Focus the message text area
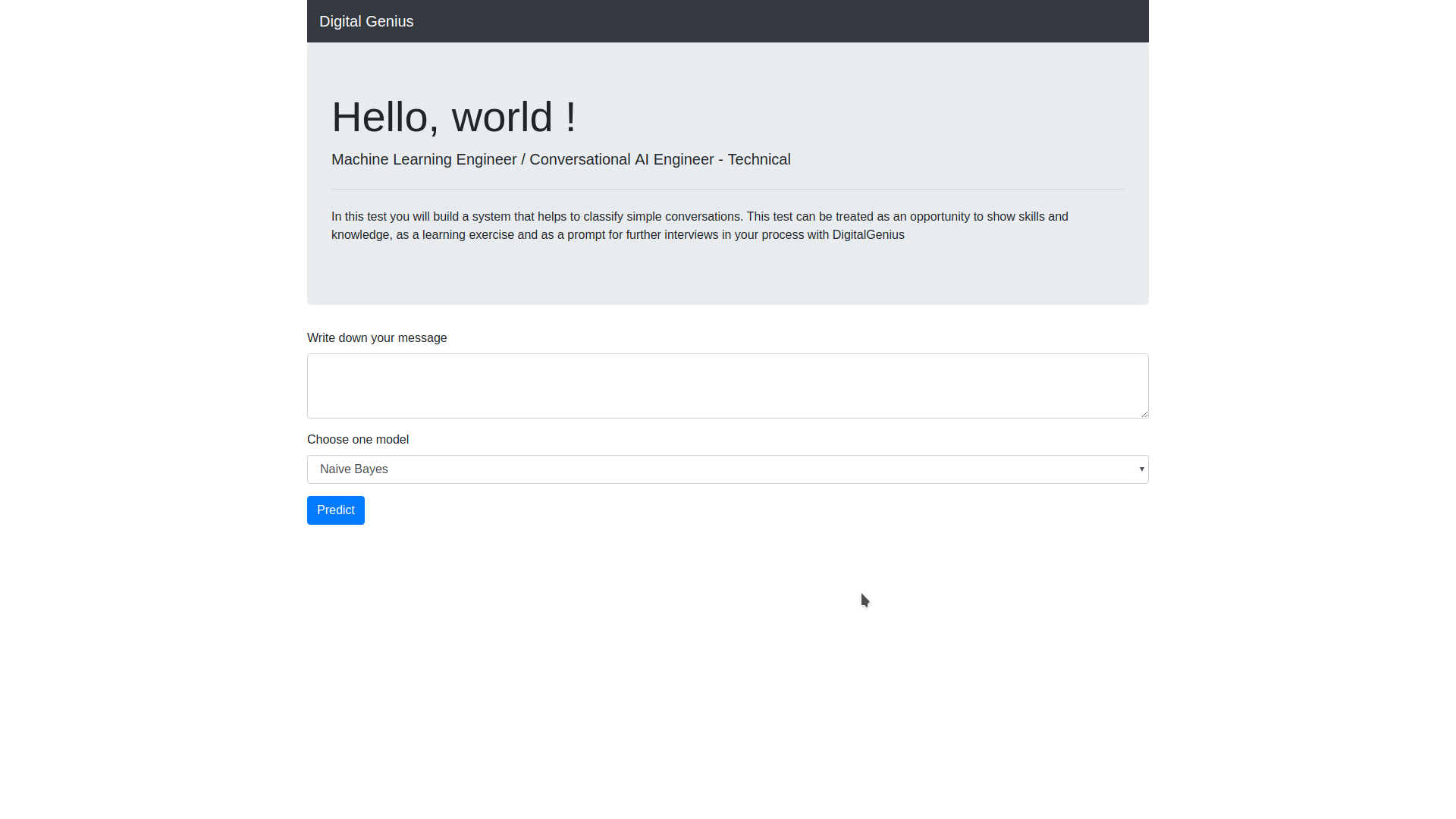1456x819 pixels. (x=726, y=385)
